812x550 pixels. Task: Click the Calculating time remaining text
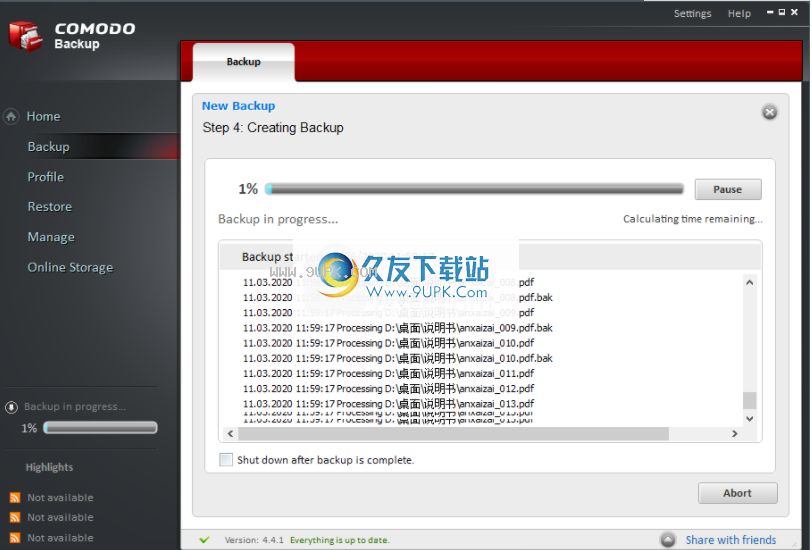(692, 219)
